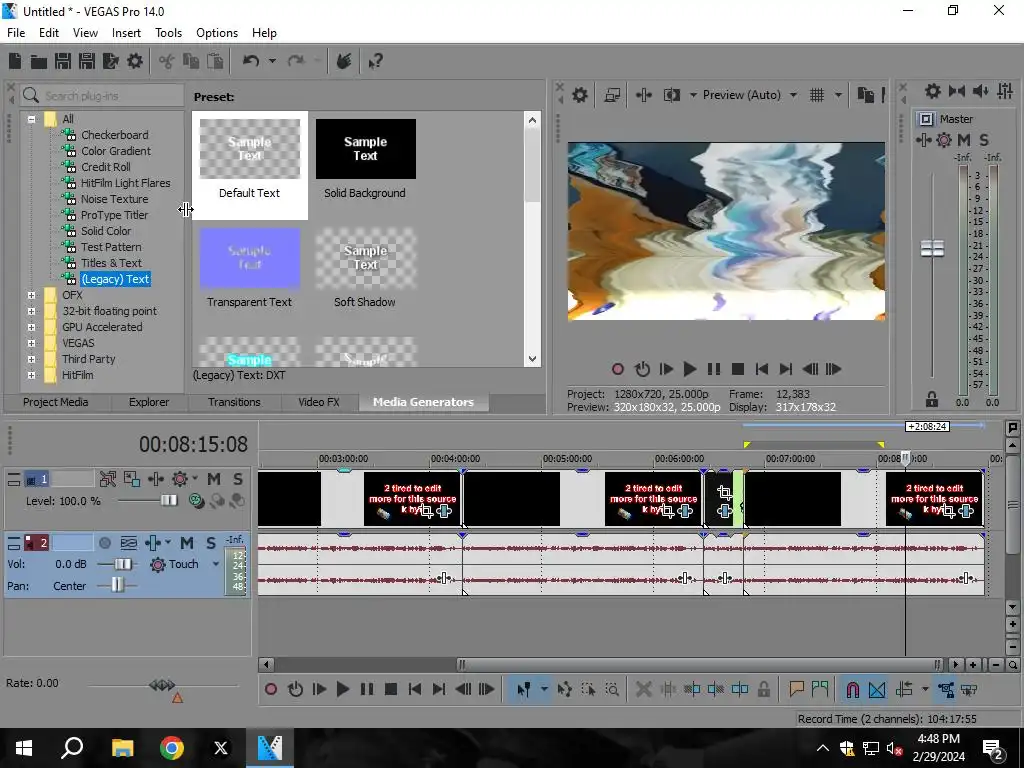The width and height of the screenshot is (1024, 768).
Task: Click the Lock event padlock icon
Action: (x=763, y=690)
